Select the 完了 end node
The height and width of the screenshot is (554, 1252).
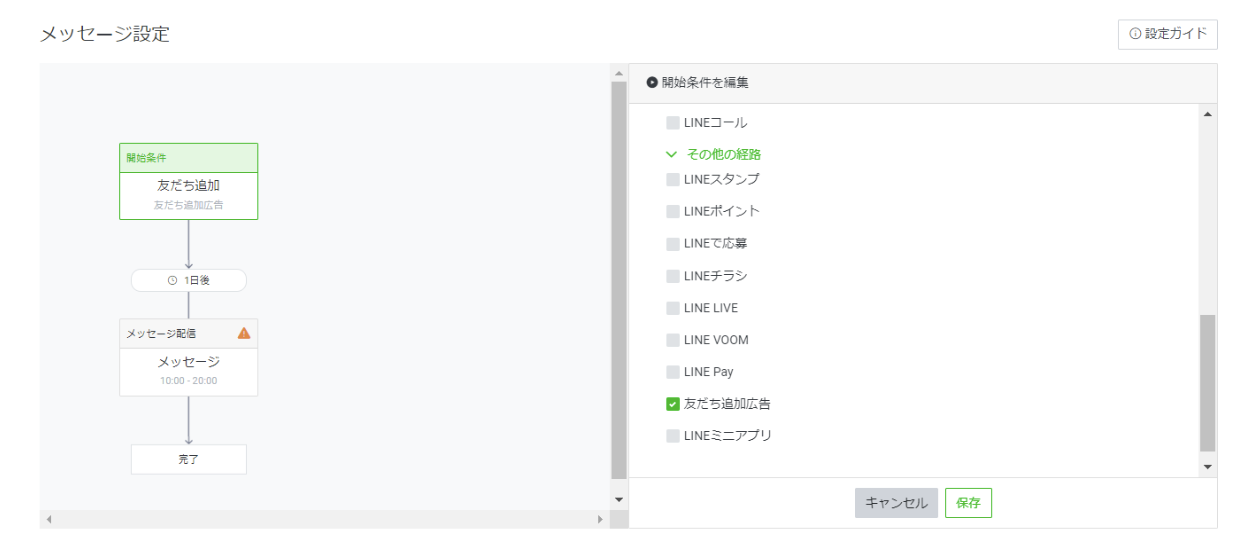coord(188,459)
